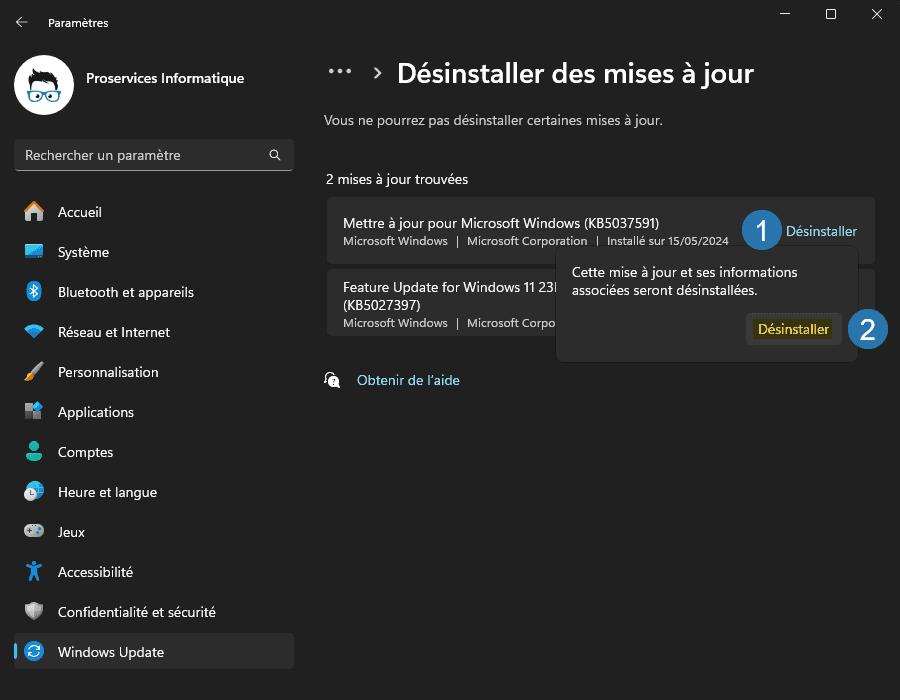Open Système settings via the laptop icon
Viewport: 900px width, 700px height.
click(x=32, y=252)
